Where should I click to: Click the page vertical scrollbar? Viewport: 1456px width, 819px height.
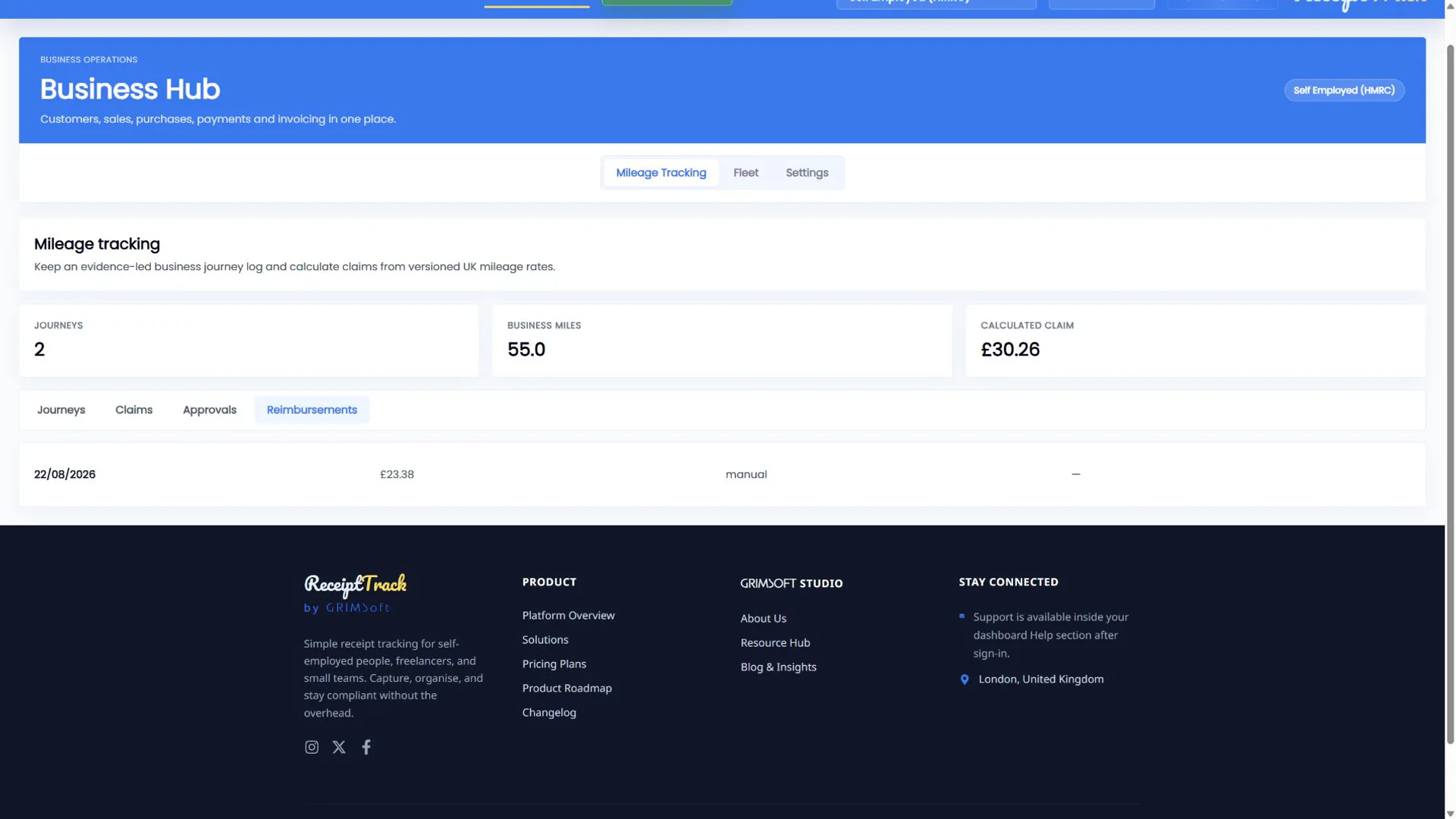coord(1450,394)
